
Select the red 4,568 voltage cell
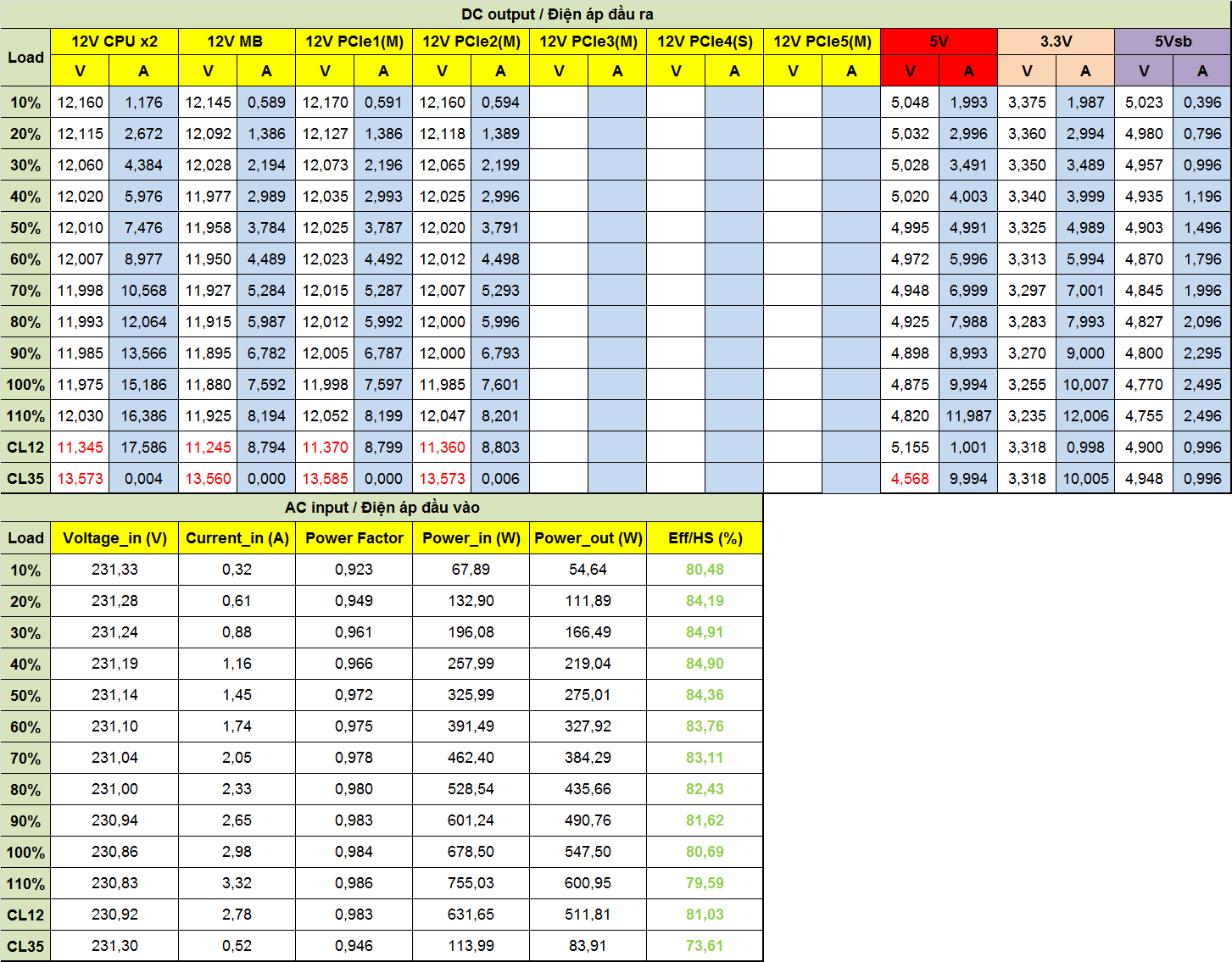(910, 479)
